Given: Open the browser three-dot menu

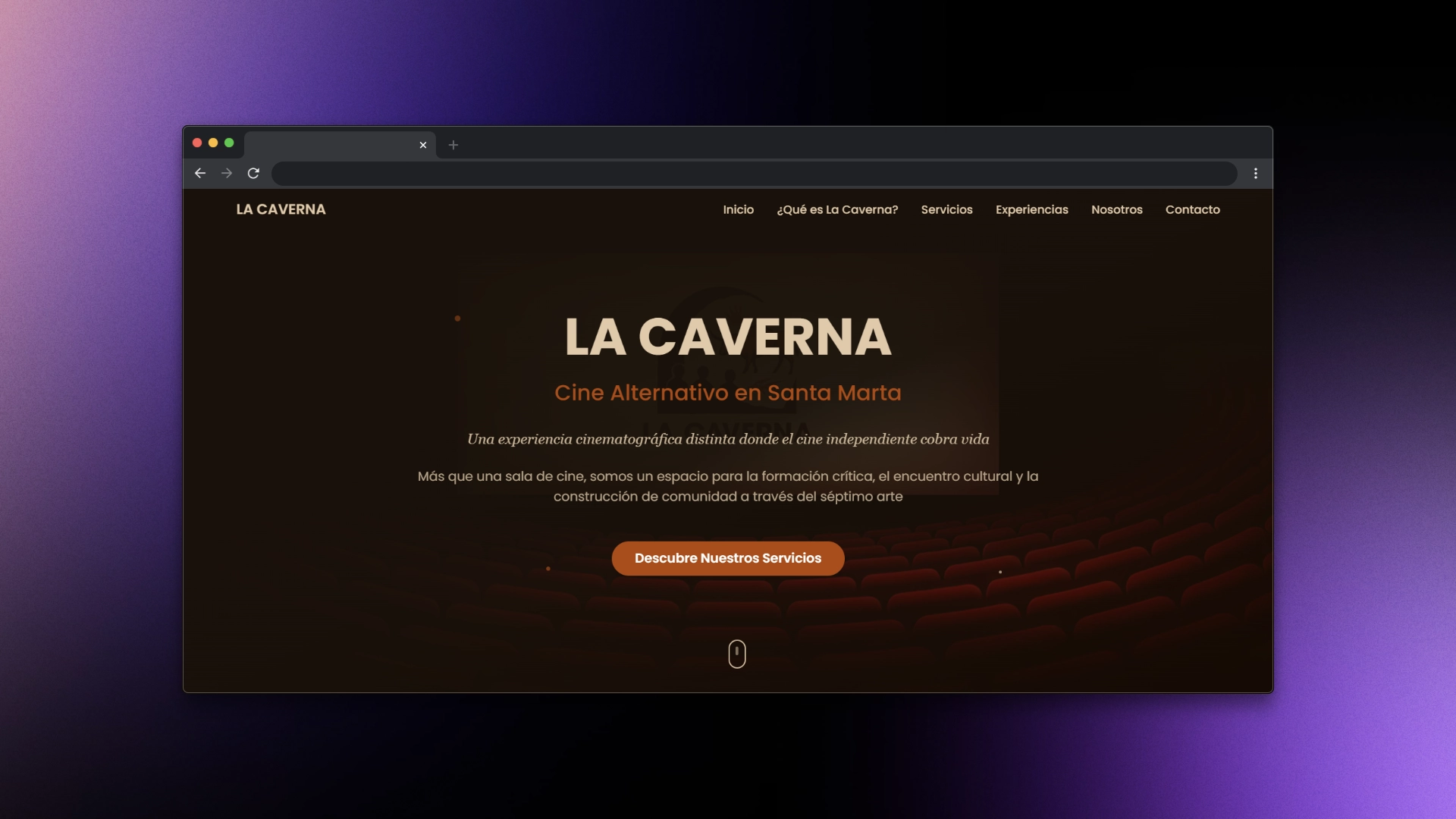Looking at the screenshot, I should [1256, 174].
